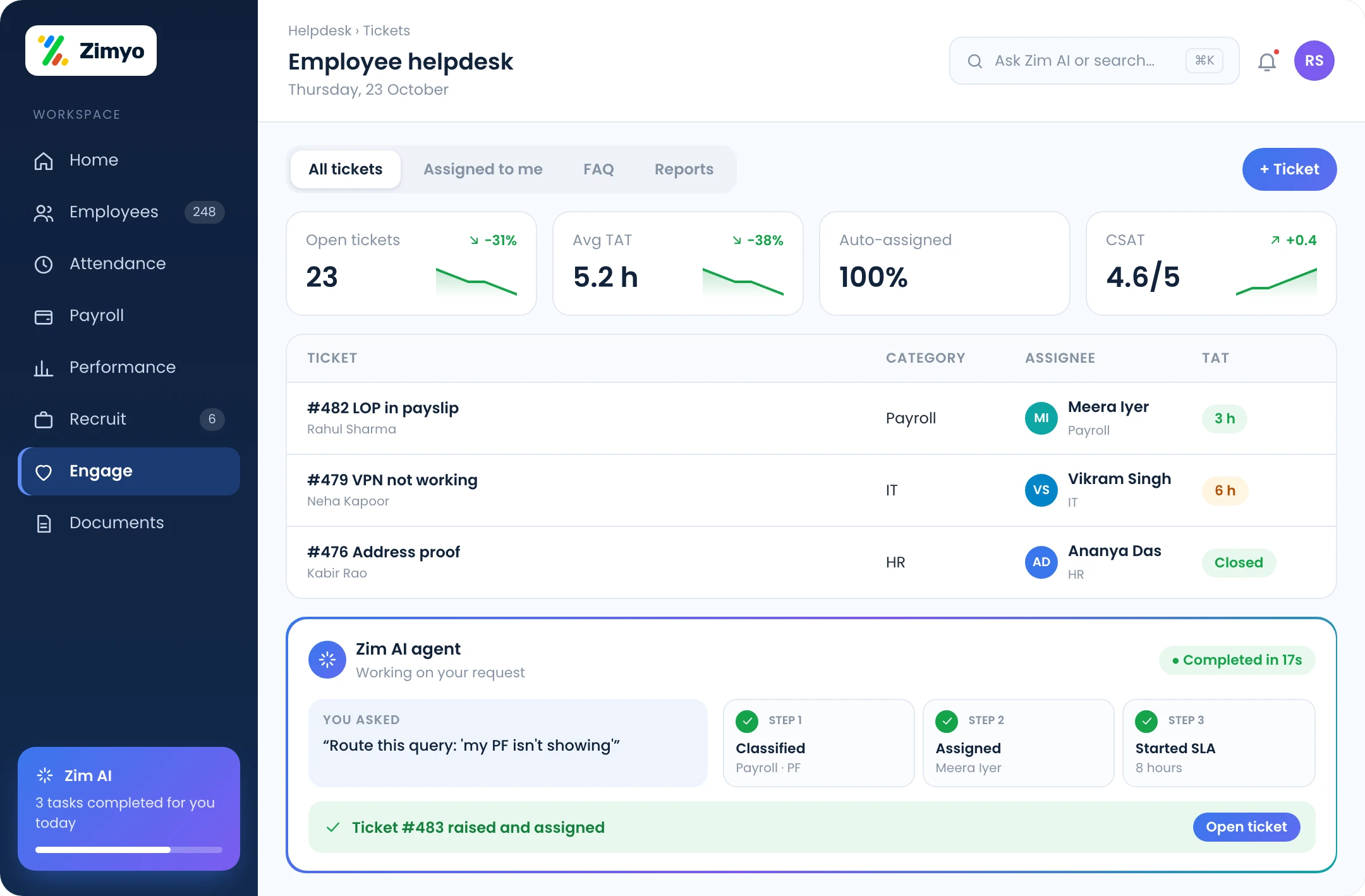Click Meera Iyer's MI avatar
This screenshot has width=1365, height=896.
[x=1041, y=418]
